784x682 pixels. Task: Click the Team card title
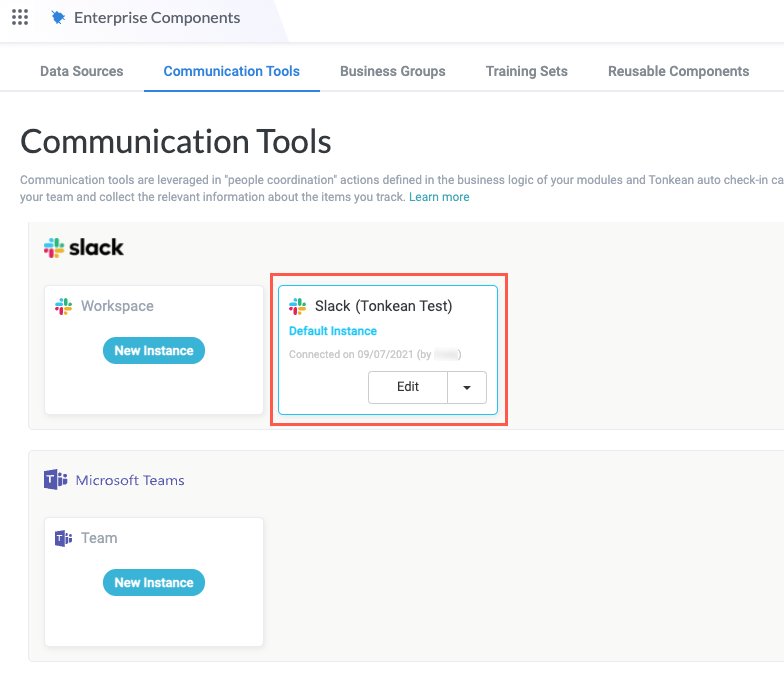pos(99,538)
